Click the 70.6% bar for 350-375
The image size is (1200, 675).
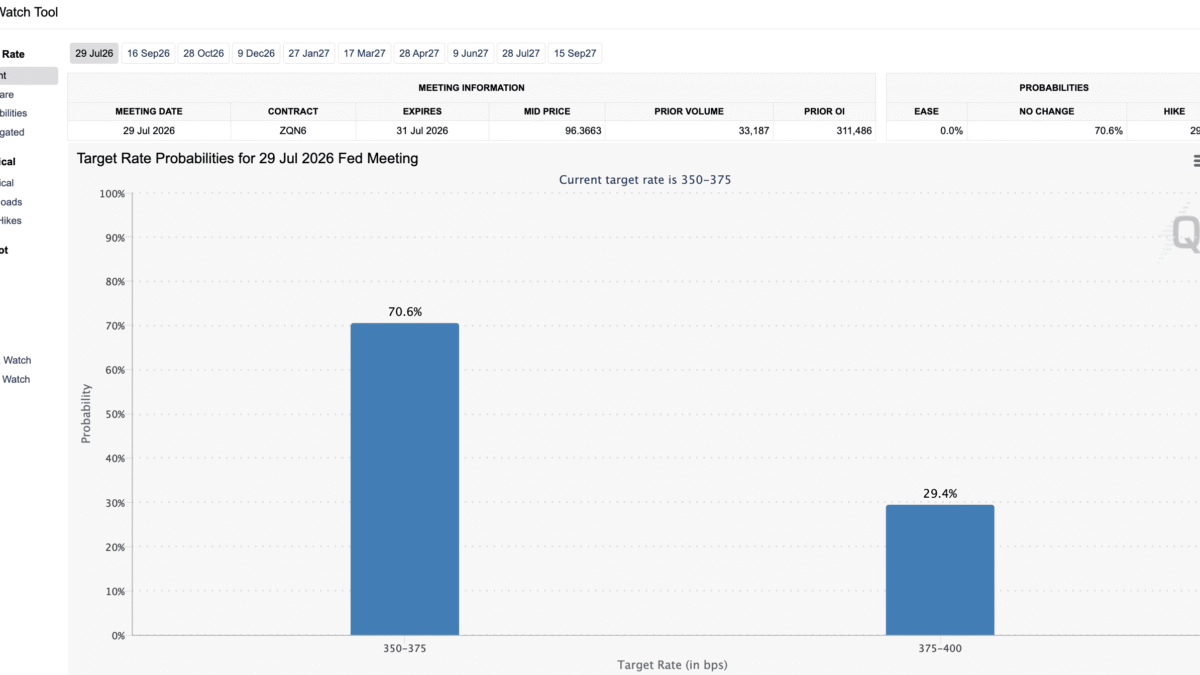pyautogui.click(x=405, y=479)
